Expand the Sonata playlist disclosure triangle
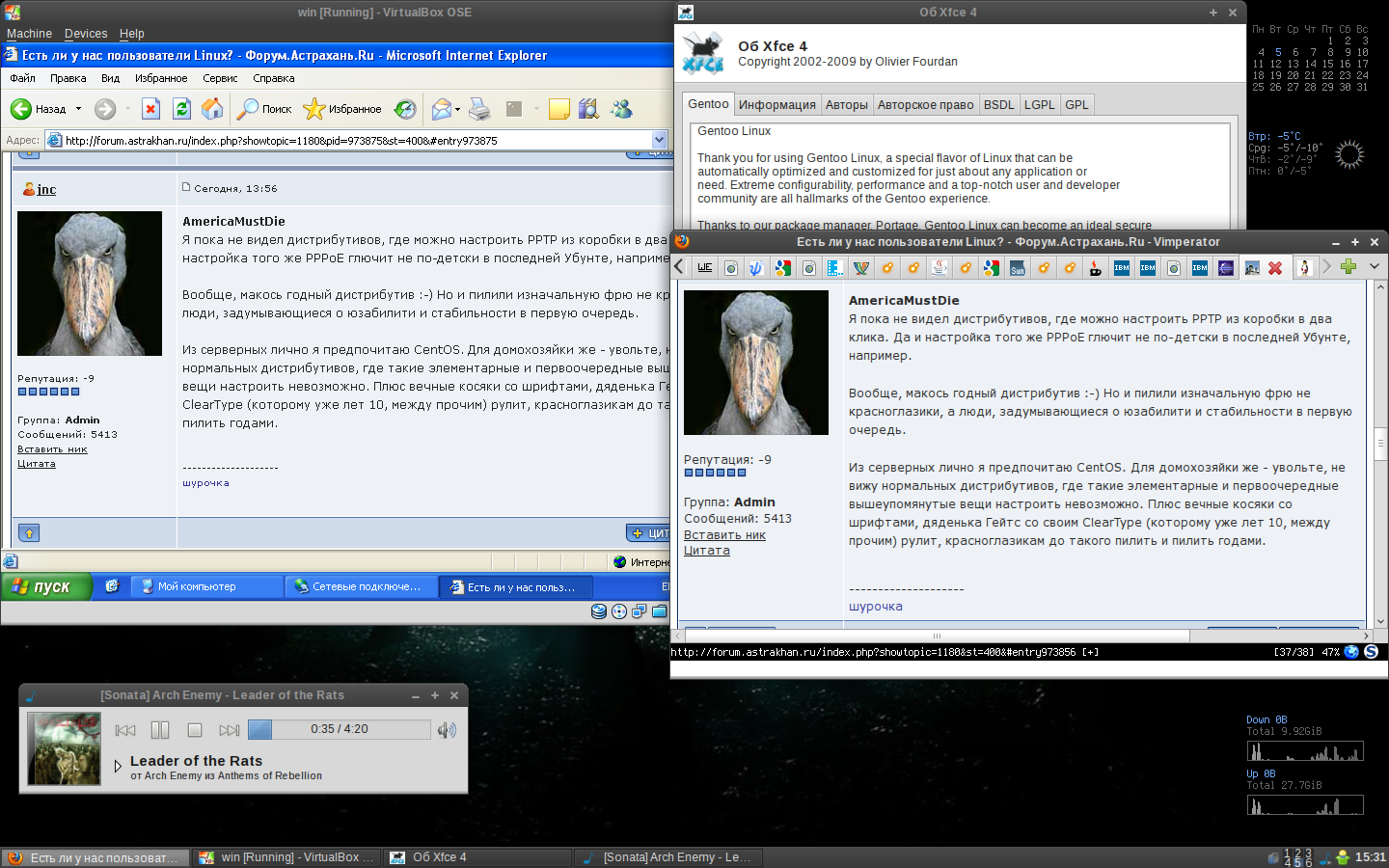The image size is (1389, 868). (118, 767)
